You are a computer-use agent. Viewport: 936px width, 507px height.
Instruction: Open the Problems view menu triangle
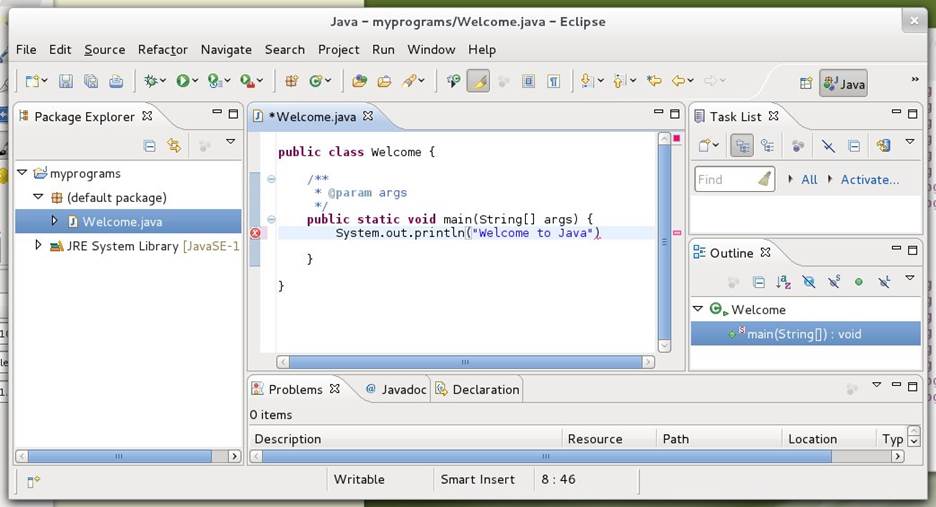point(876,385)
